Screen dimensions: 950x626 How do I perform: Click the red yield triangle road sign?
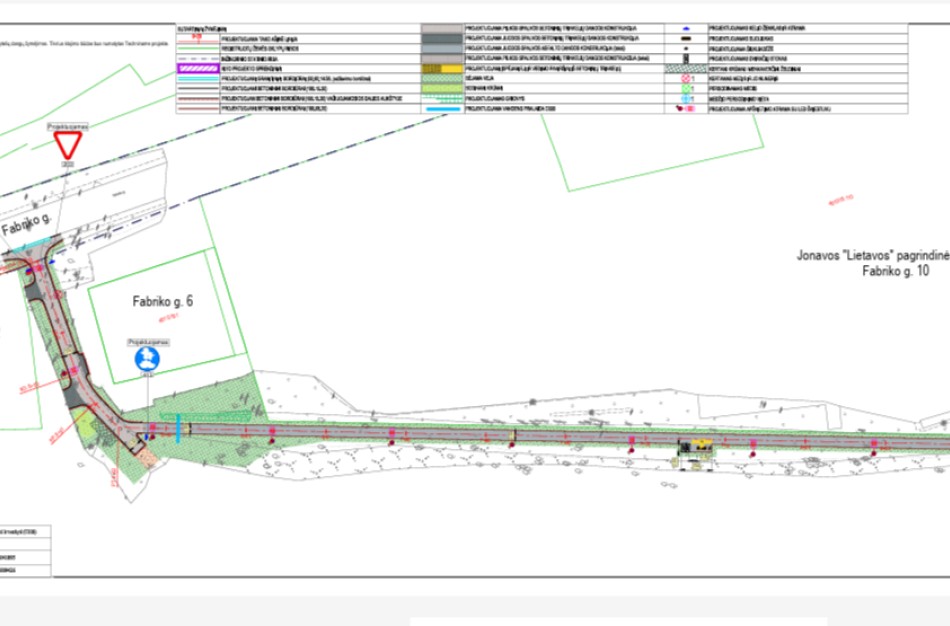(x=69, y=146)
